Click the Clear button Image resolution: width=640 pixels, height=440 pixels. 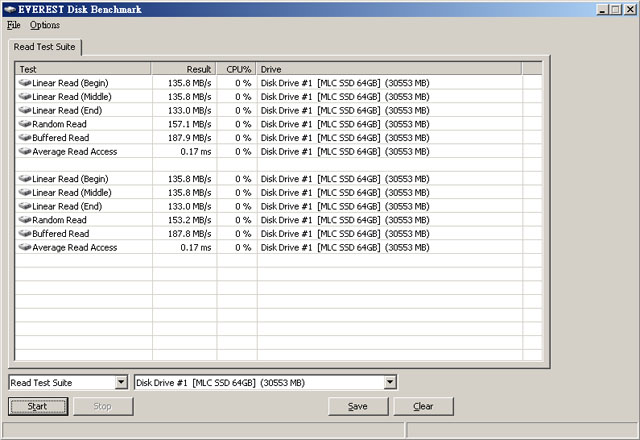point(423,406)
